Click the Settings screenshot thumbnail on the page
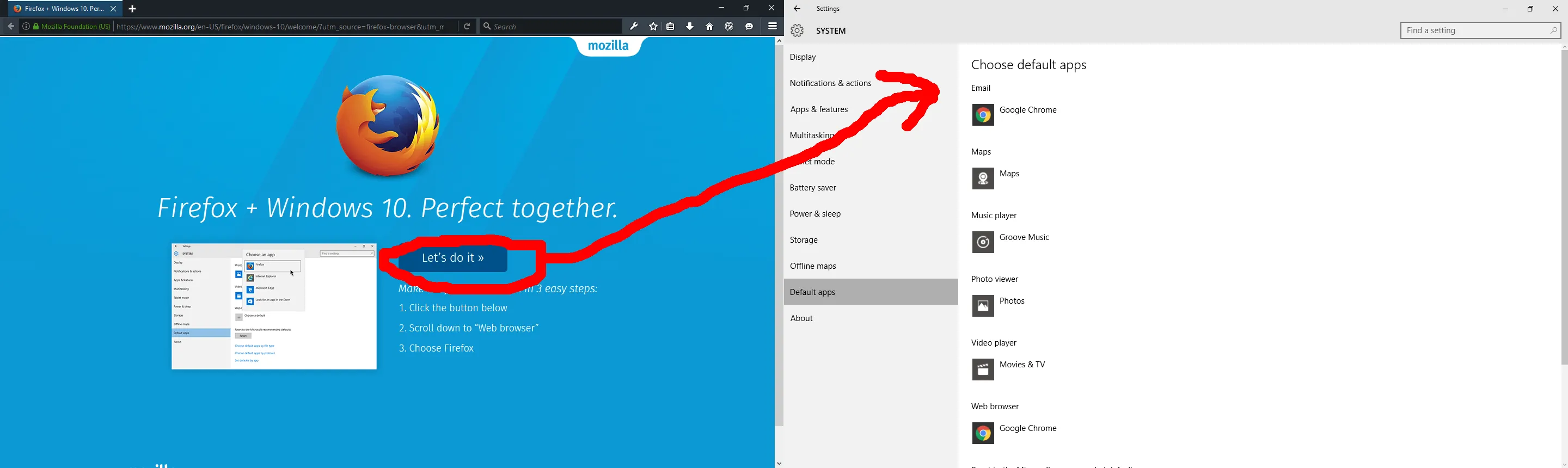Screen dimensions: 1568x468 (274, 306)
